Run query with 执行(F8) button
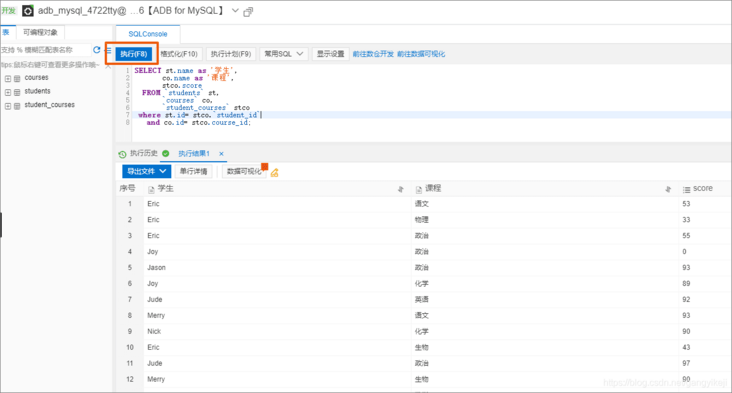The width and height of the screenshot is (732, 393). [x=134, y=54]
